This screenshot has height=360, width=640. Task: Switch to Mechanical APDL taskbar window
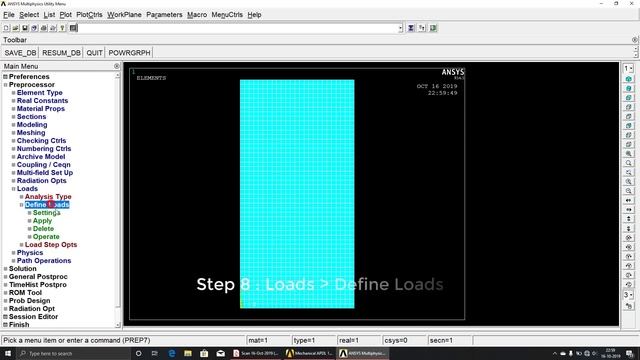coord(309,353)
